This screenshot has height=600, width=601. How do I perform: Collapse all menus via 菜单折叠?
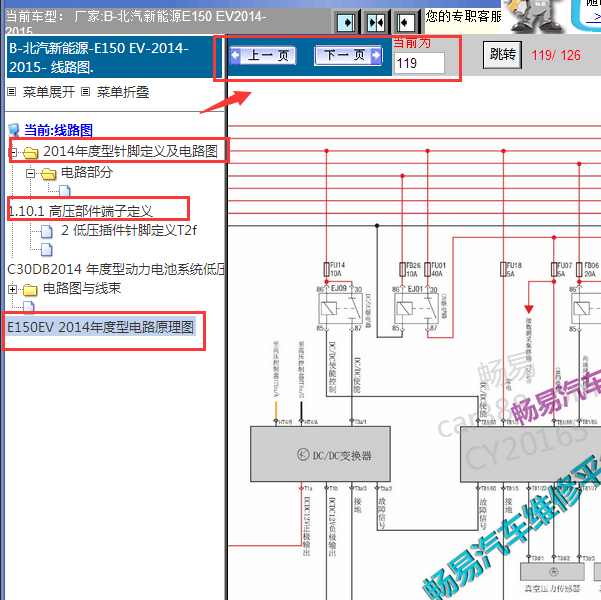pyautogui.click(x=123, y=92)
